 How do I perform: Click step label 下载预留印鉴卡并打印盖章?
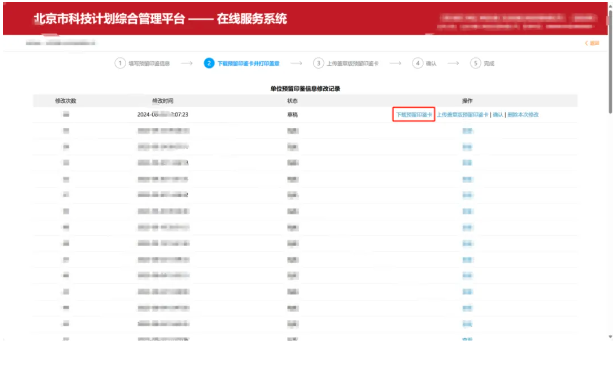pos(248,64)
